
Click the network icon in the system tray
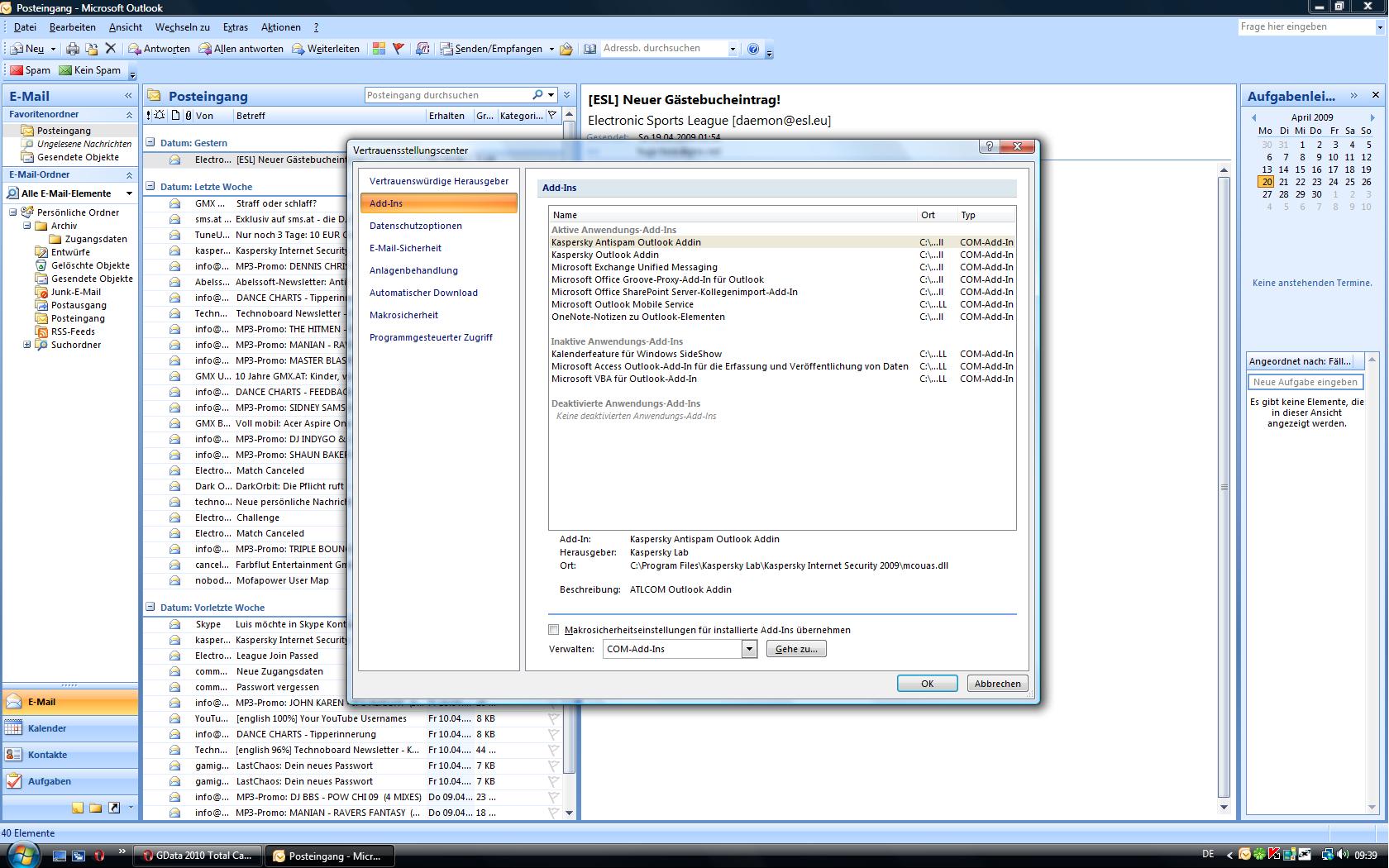point(1327,855)
